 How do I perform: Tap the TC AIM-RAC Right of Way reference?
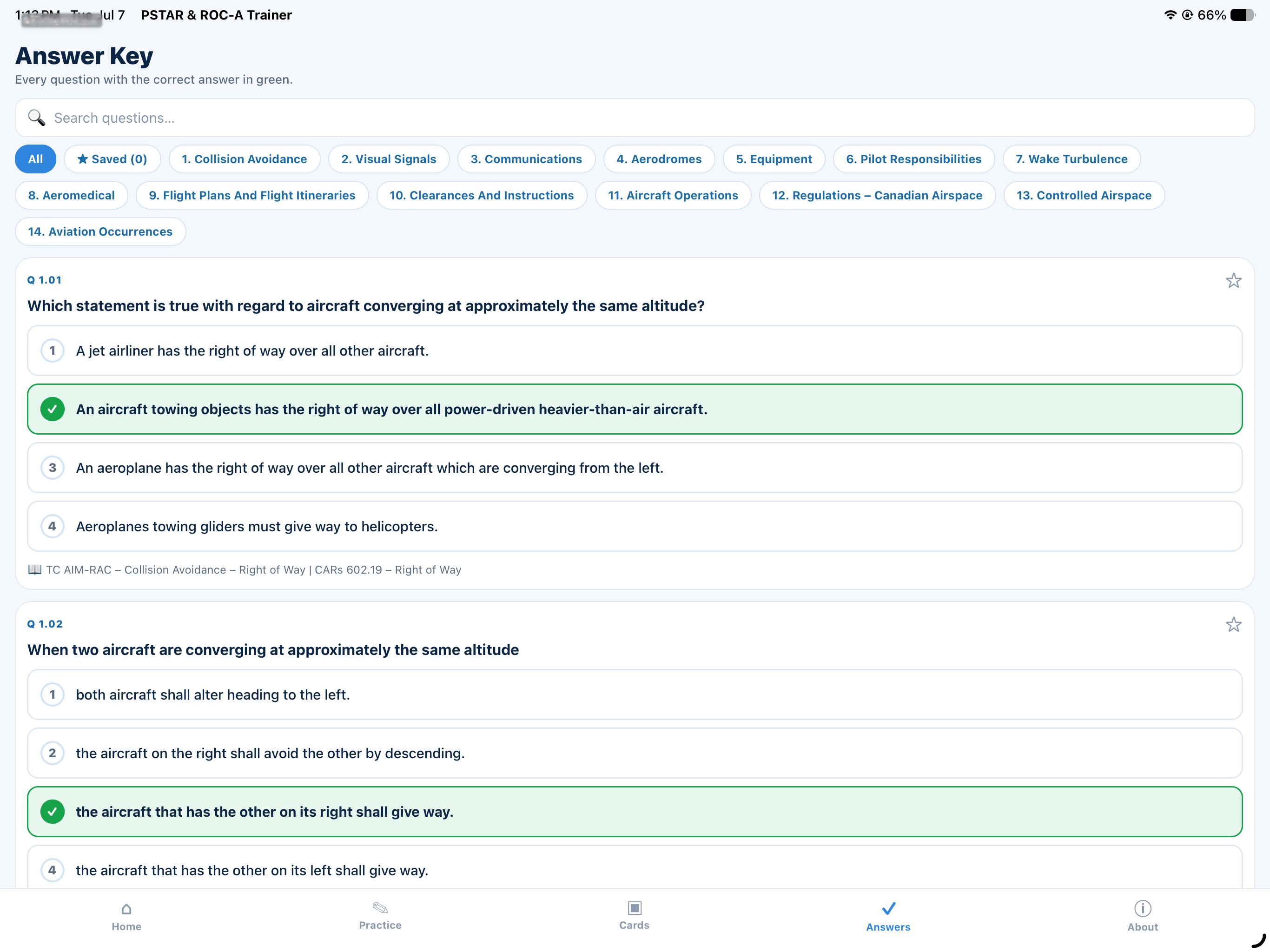click(253, 569)
